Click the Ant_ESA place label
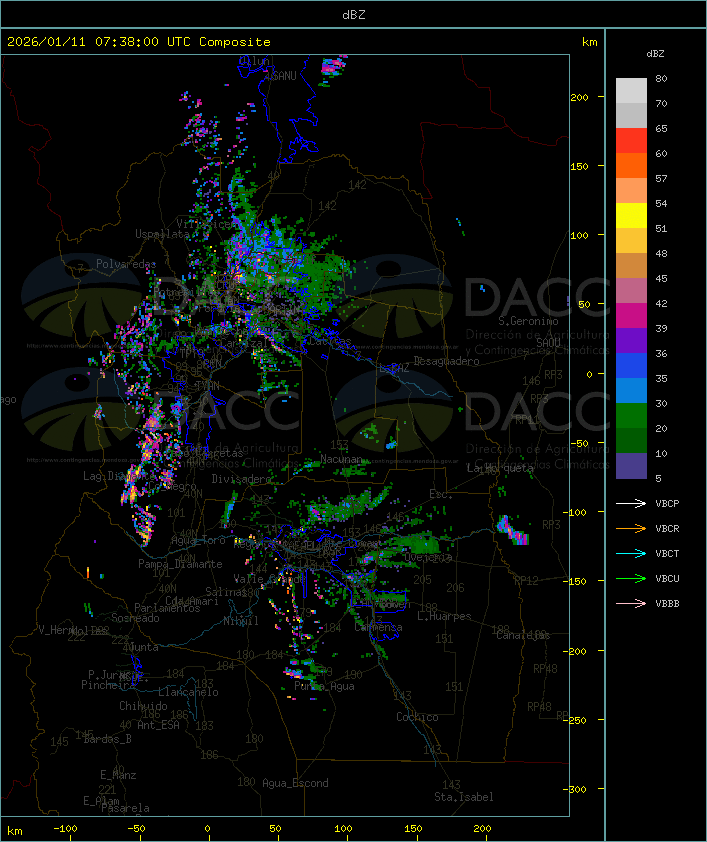Viewport: 707px width, 842px height. point(158,725)
